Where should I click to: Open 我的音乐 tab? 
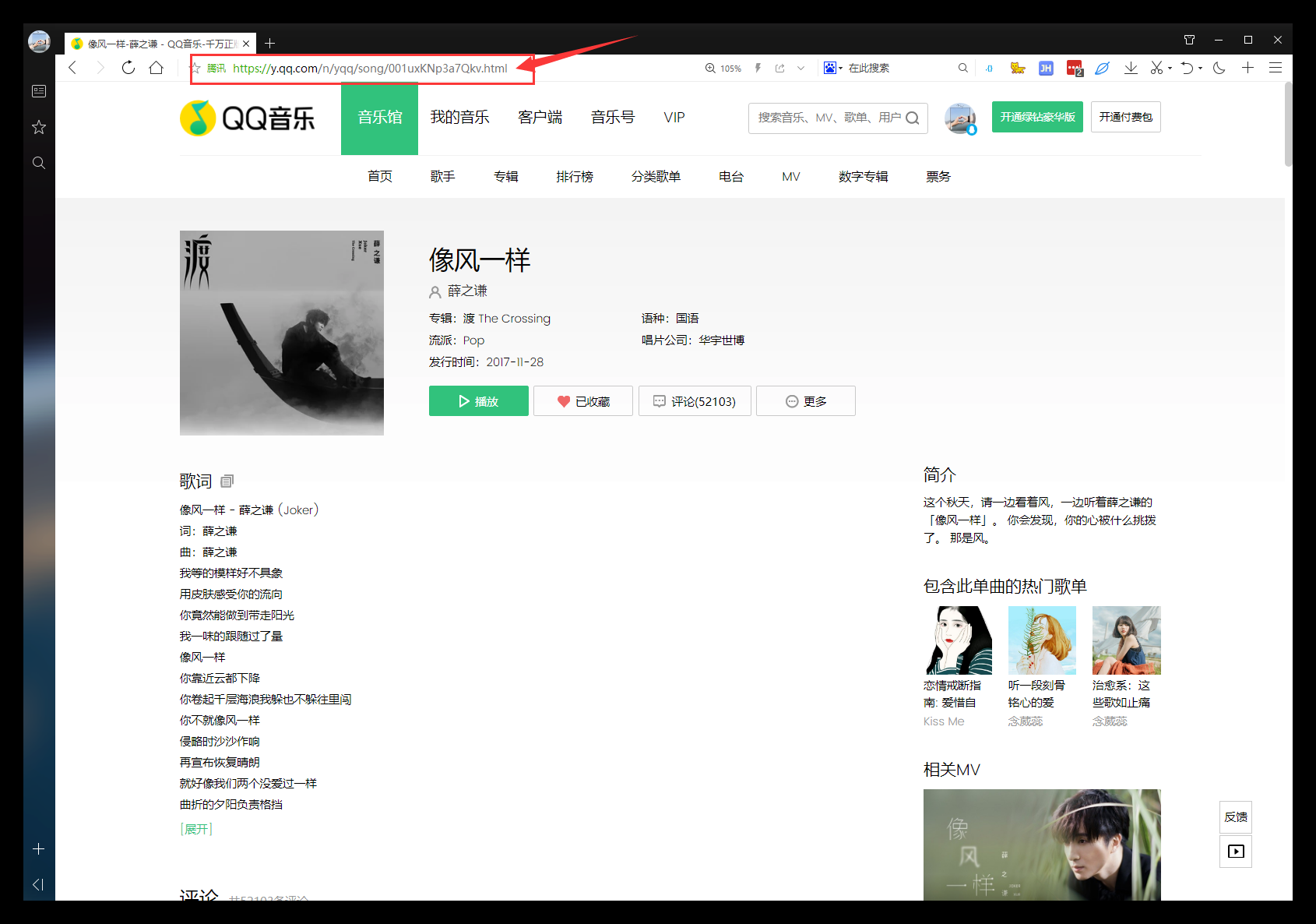[460, 118]
